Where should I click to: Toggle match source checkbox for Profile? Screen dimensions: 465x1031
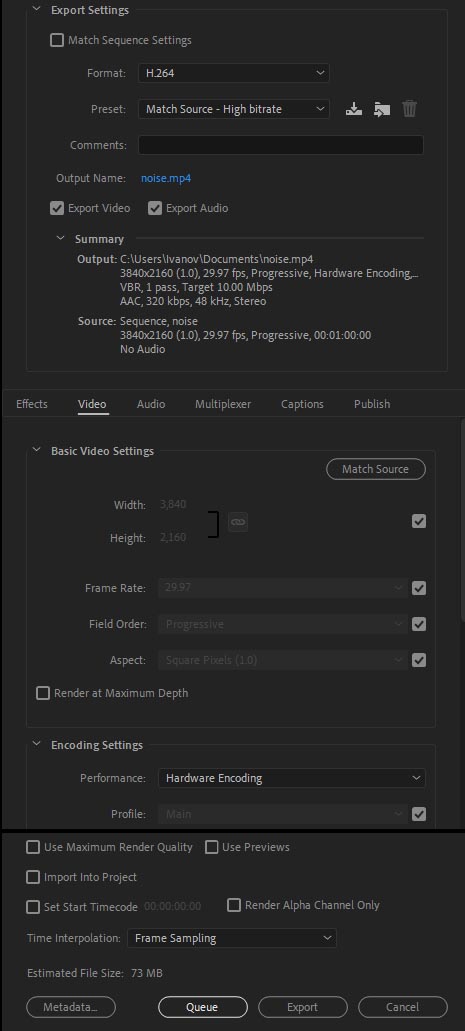419,814
